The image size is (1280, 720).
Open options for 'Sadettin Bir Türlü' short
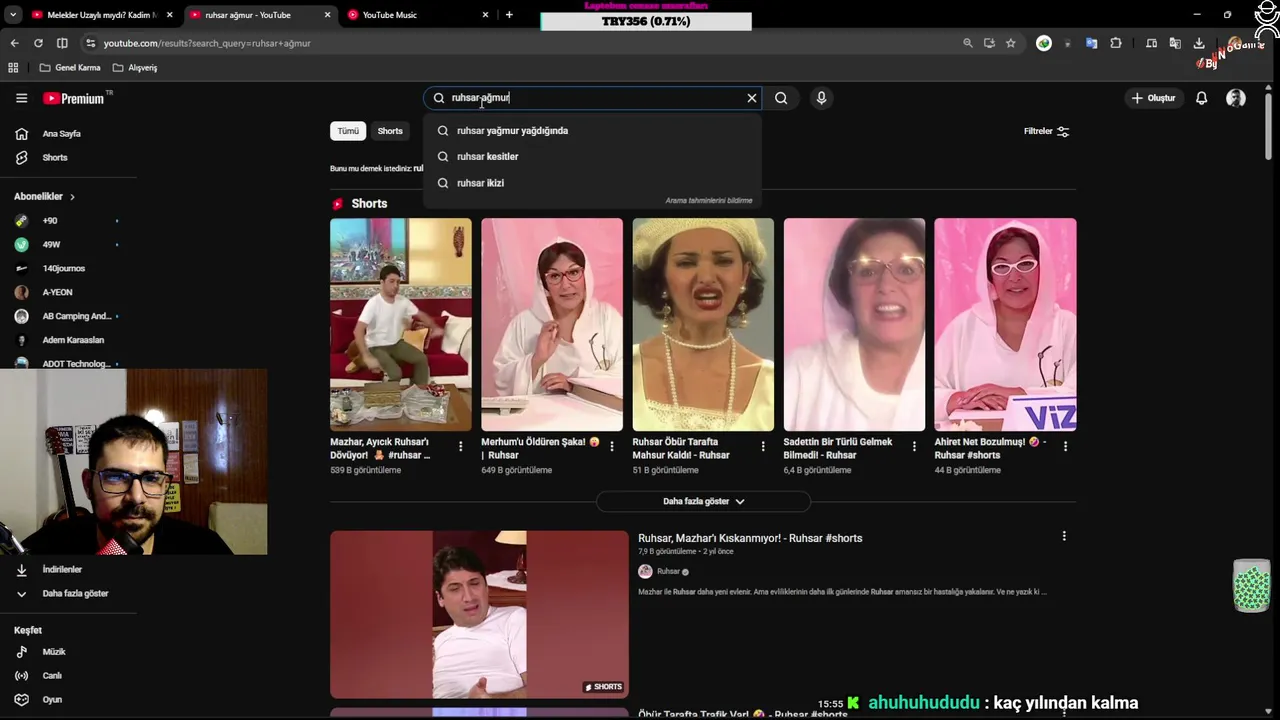tap(914, 446)
